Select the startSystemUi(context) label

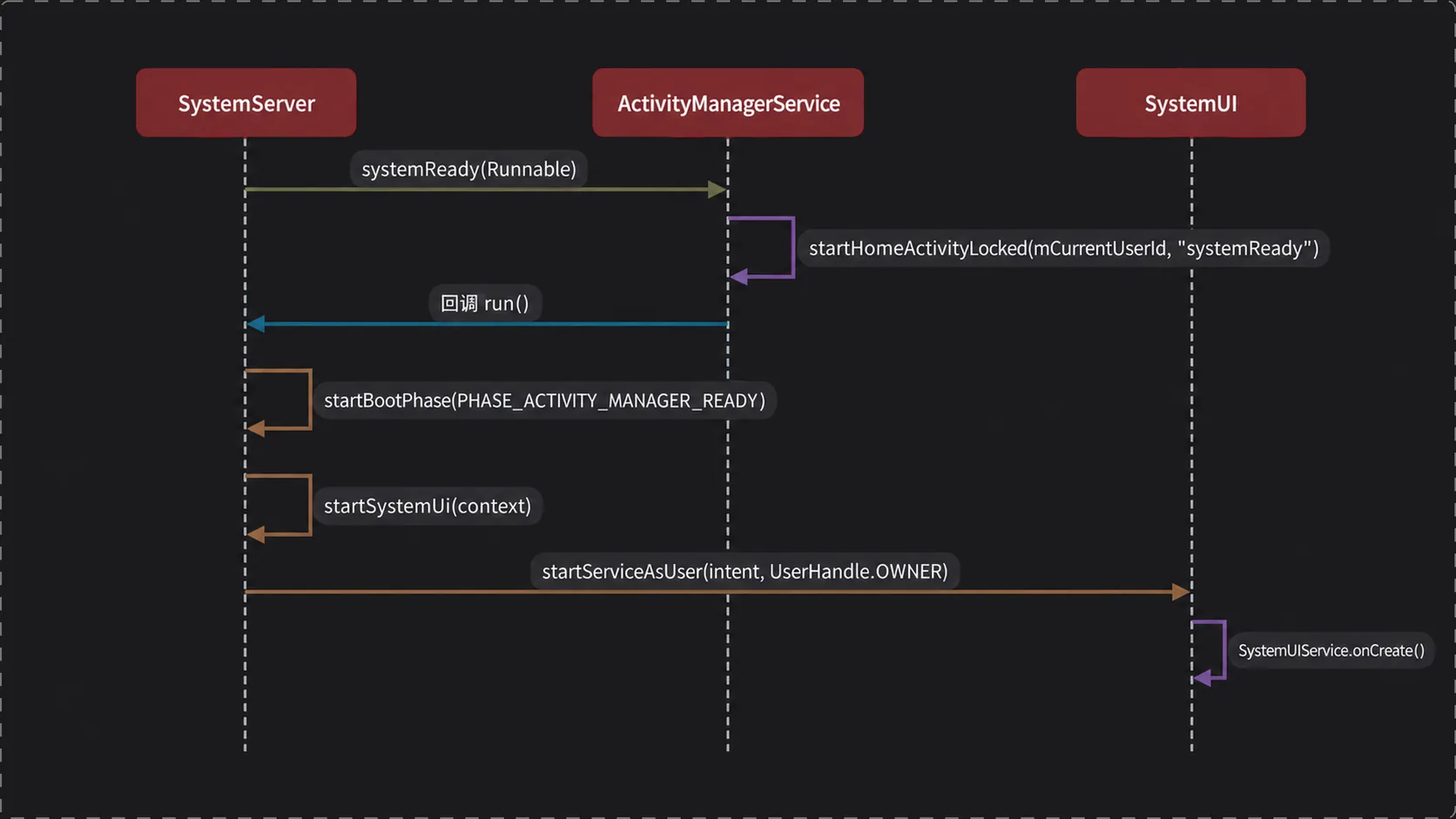pyautogui.click(x=428, y=506)
